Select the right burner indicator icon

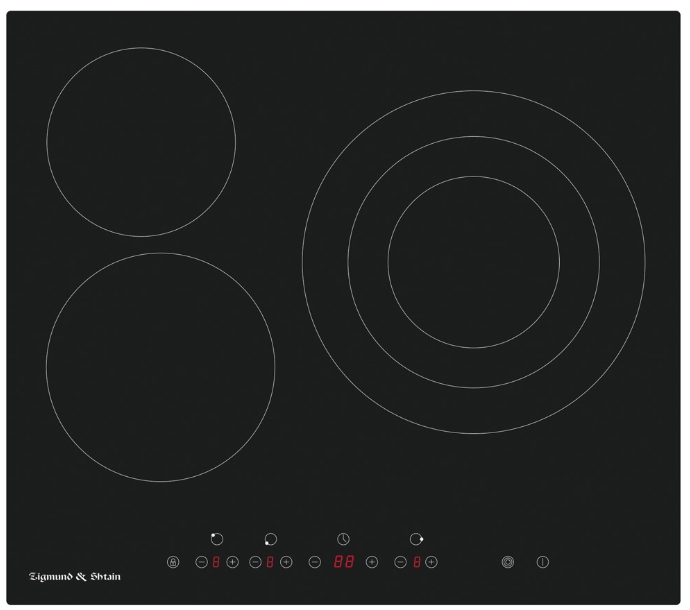[x=416, y=540]
